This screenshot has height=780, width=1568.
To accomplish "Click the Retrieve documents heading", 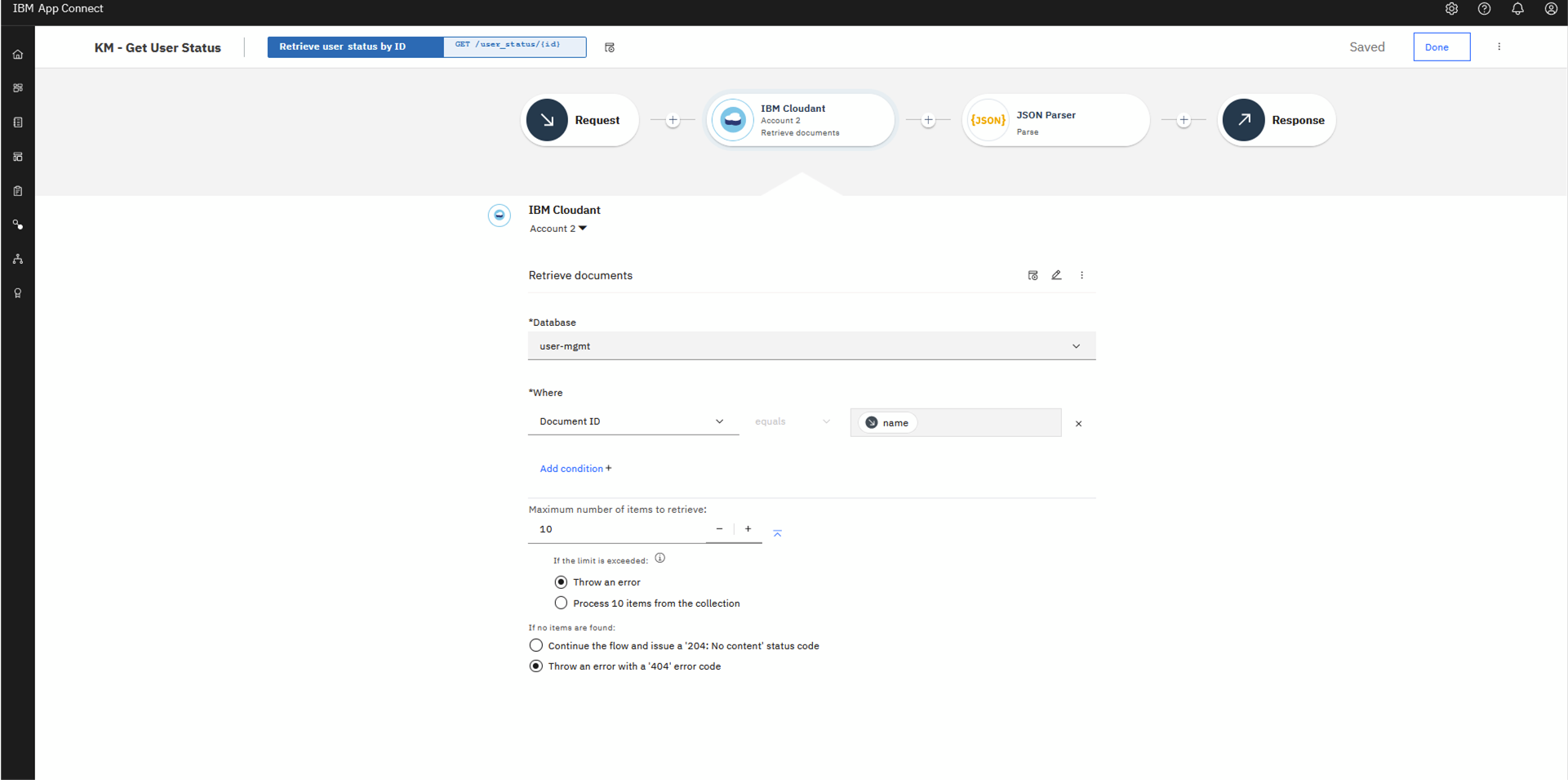I will coord(580,275).
